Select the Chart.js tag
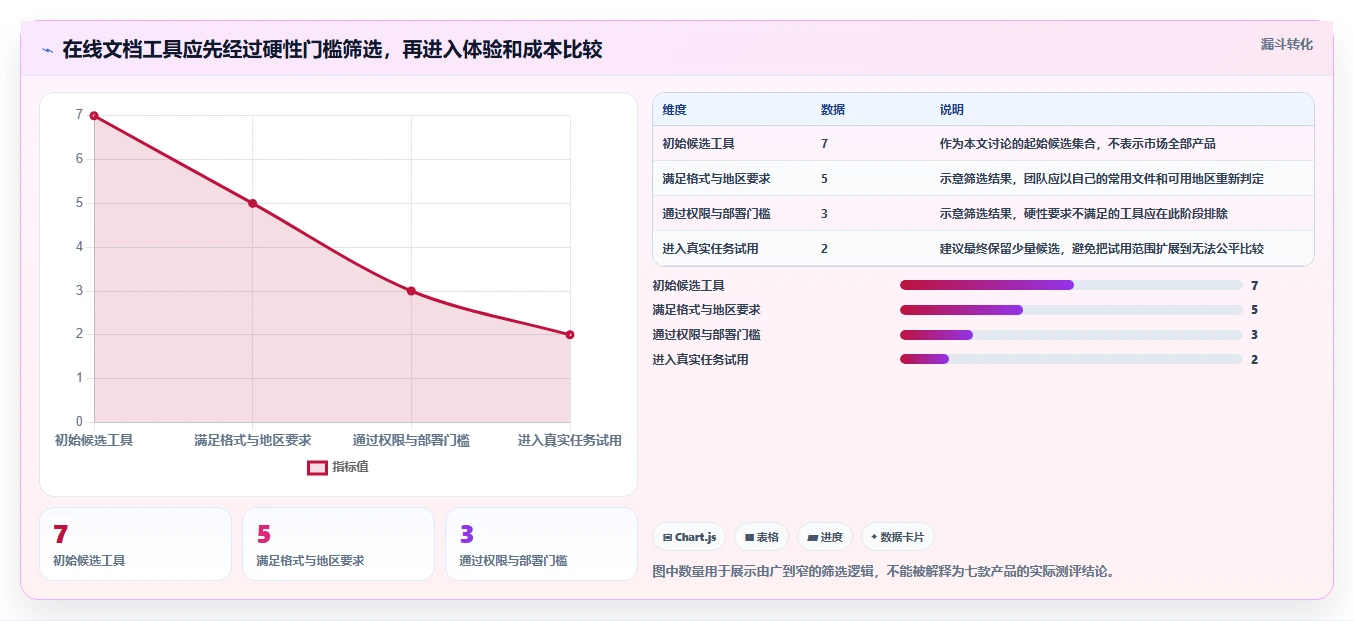The image size is (1354, 621). [x=689, y=537]
